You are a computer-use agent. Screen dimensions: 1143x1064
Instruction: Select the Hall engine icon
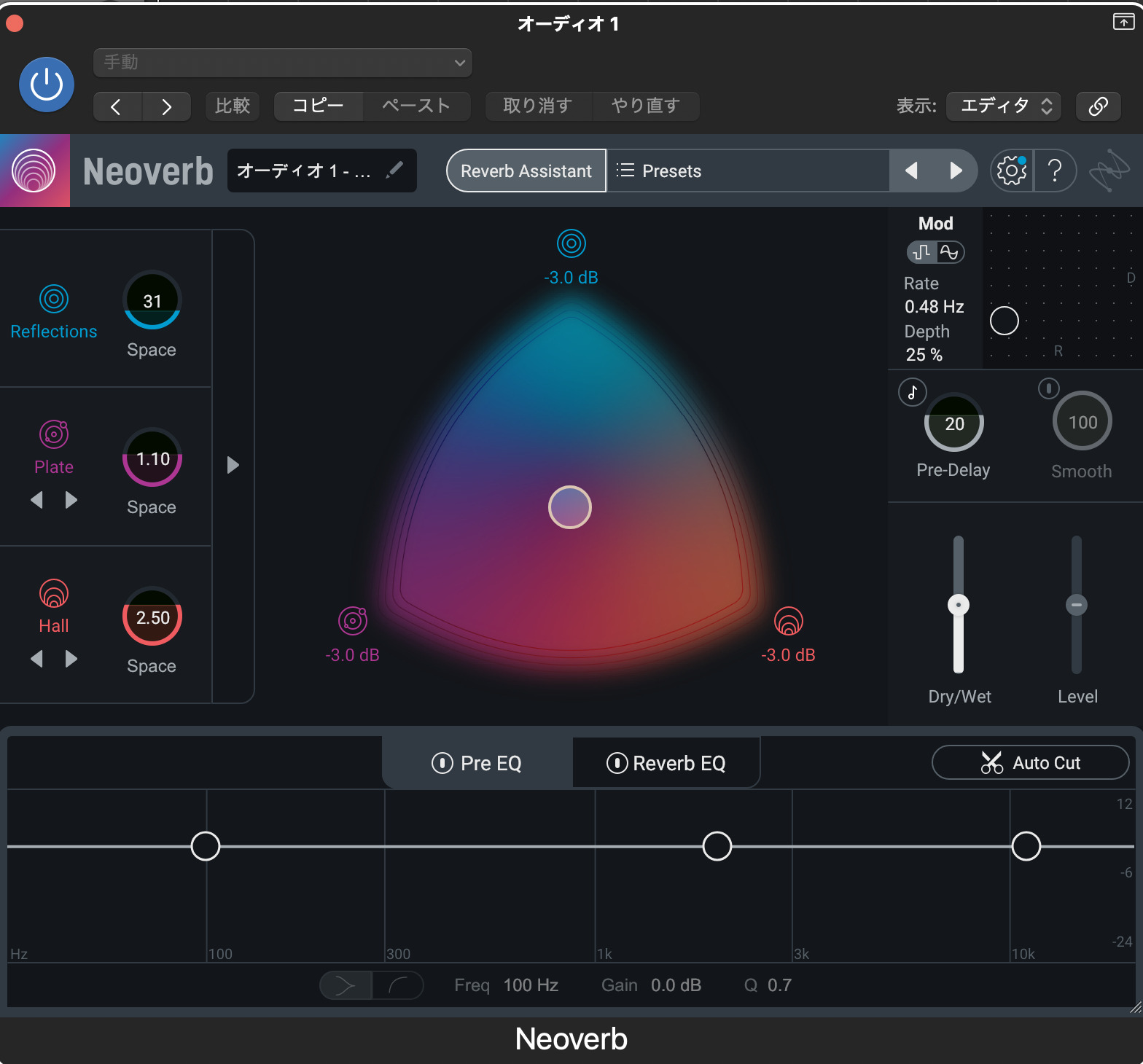(54, 593)
